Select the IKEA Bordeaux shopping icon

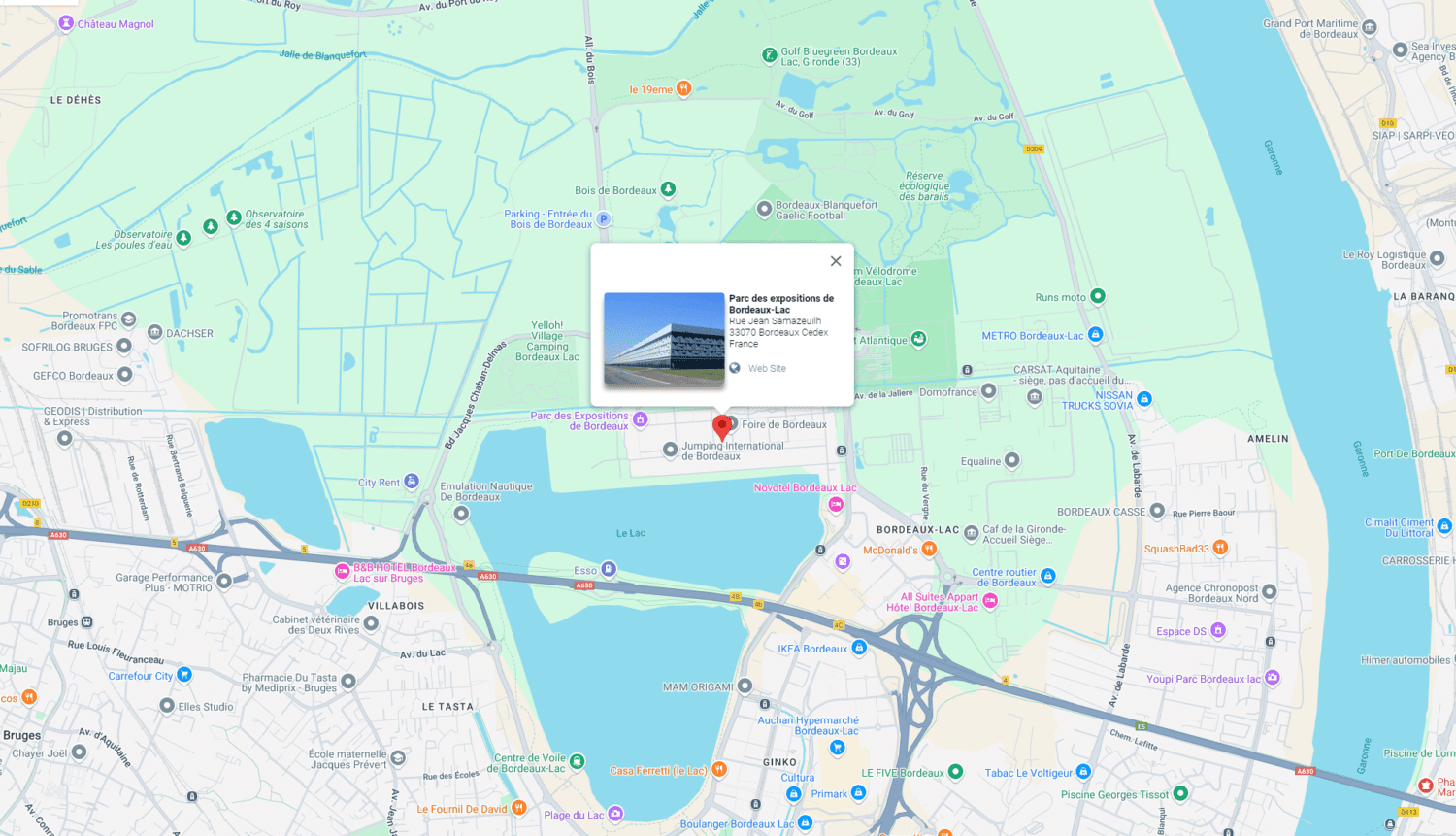[x=859, y=648]
